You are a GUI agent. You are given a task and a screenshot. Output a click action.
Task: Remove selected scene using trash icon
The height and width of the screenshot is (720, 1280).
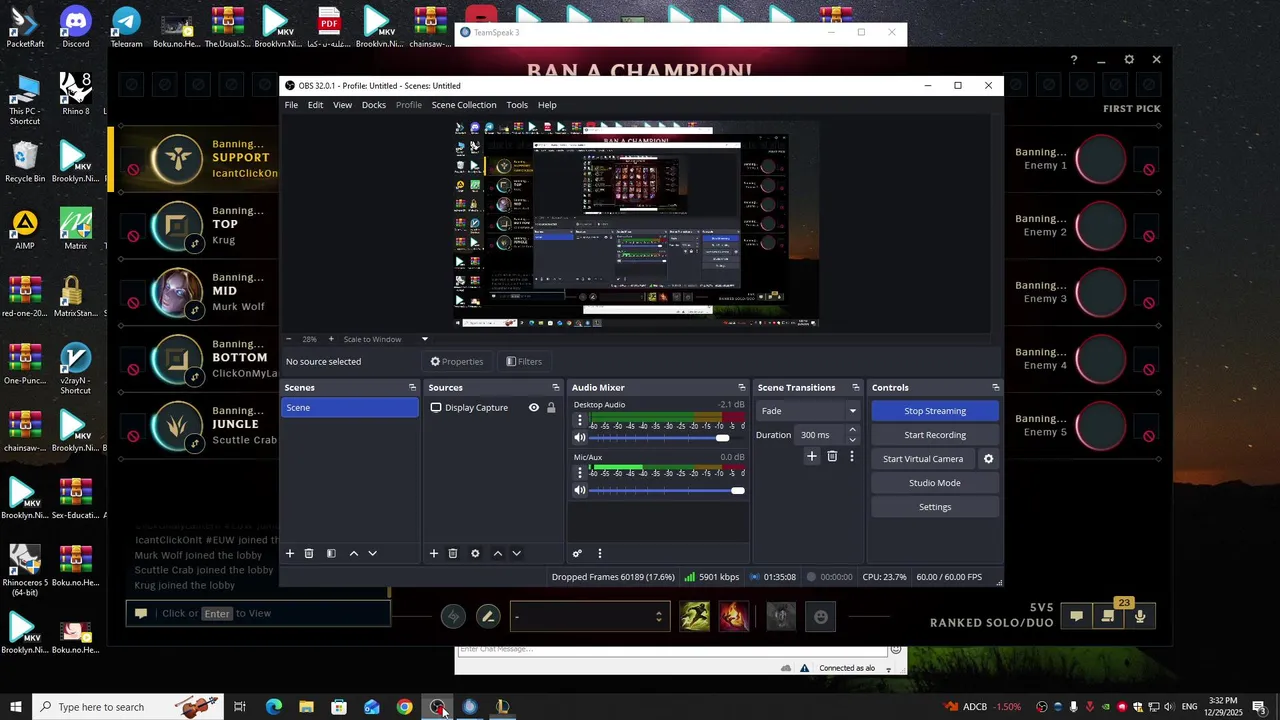click(x=309, y=553)
